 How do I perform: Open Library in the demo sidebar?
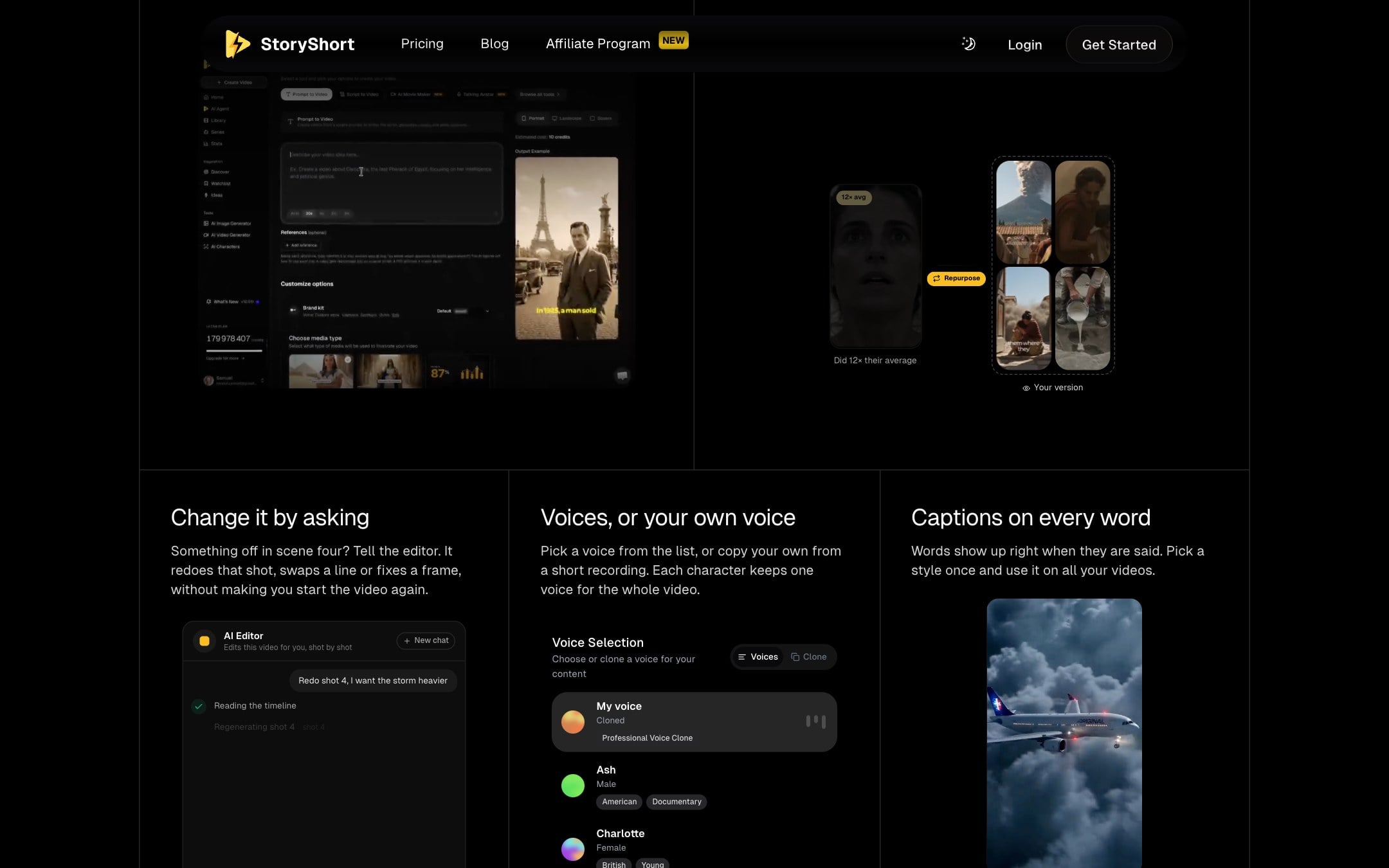coord(215,120)
